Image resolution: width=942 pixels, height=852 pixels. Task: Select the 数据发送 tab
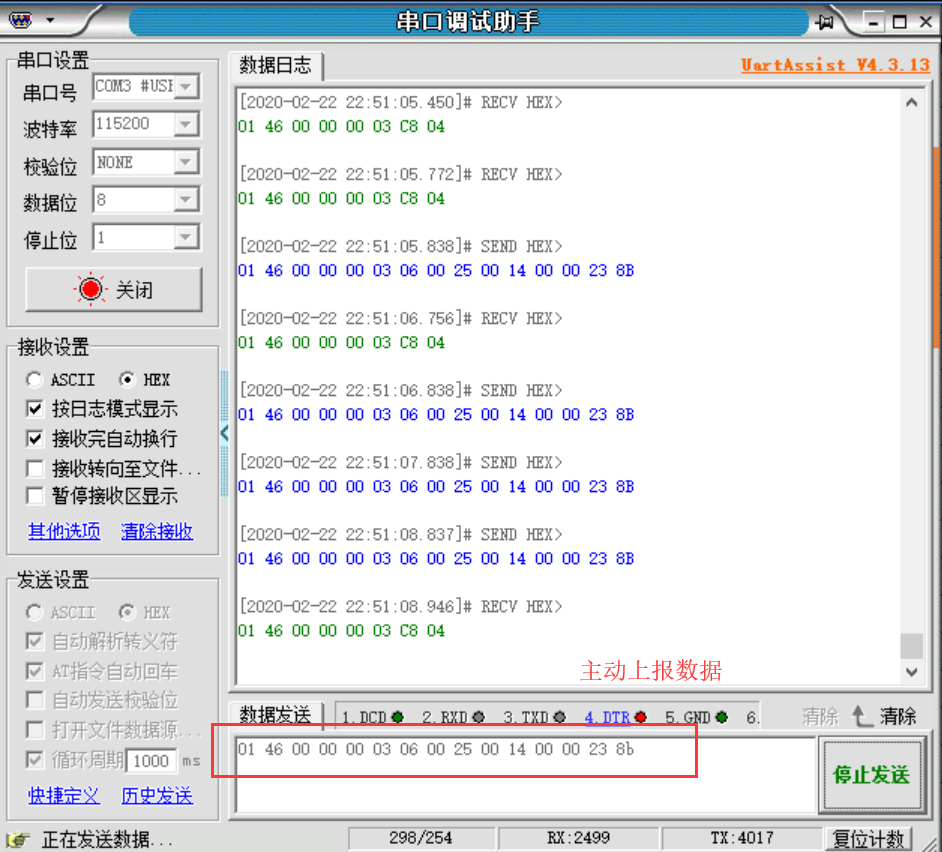tap(275, 715)
